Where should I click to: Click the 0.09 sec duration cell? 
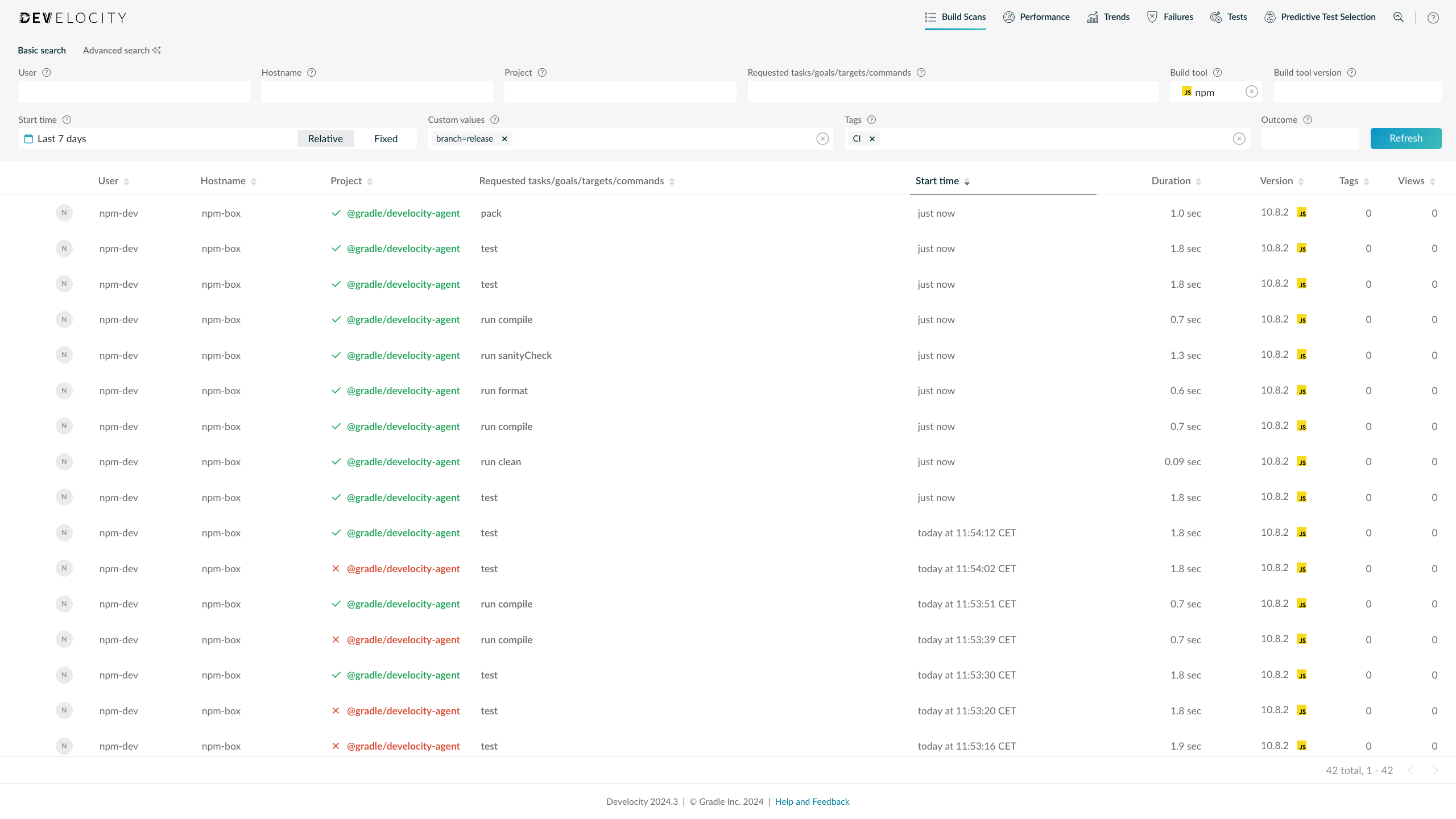[x=1182, y=462]
